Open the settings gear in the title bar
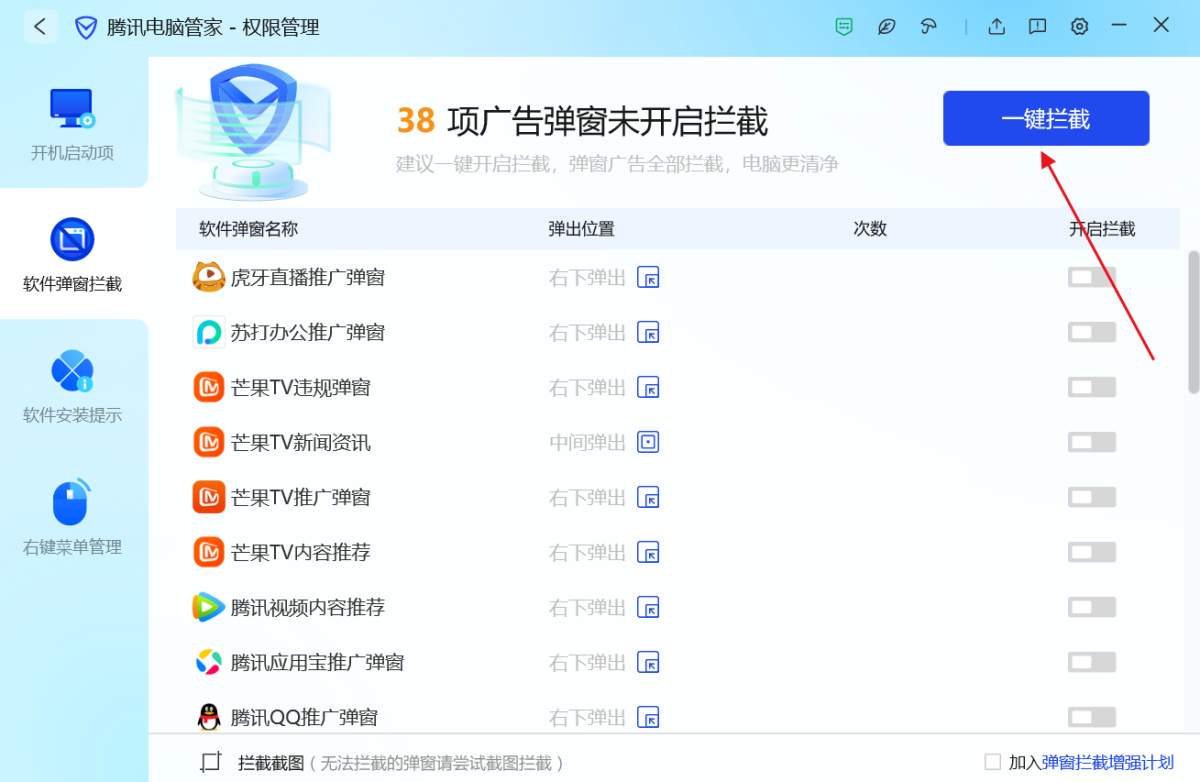 pyautogui.click(x=1079, y=27)
